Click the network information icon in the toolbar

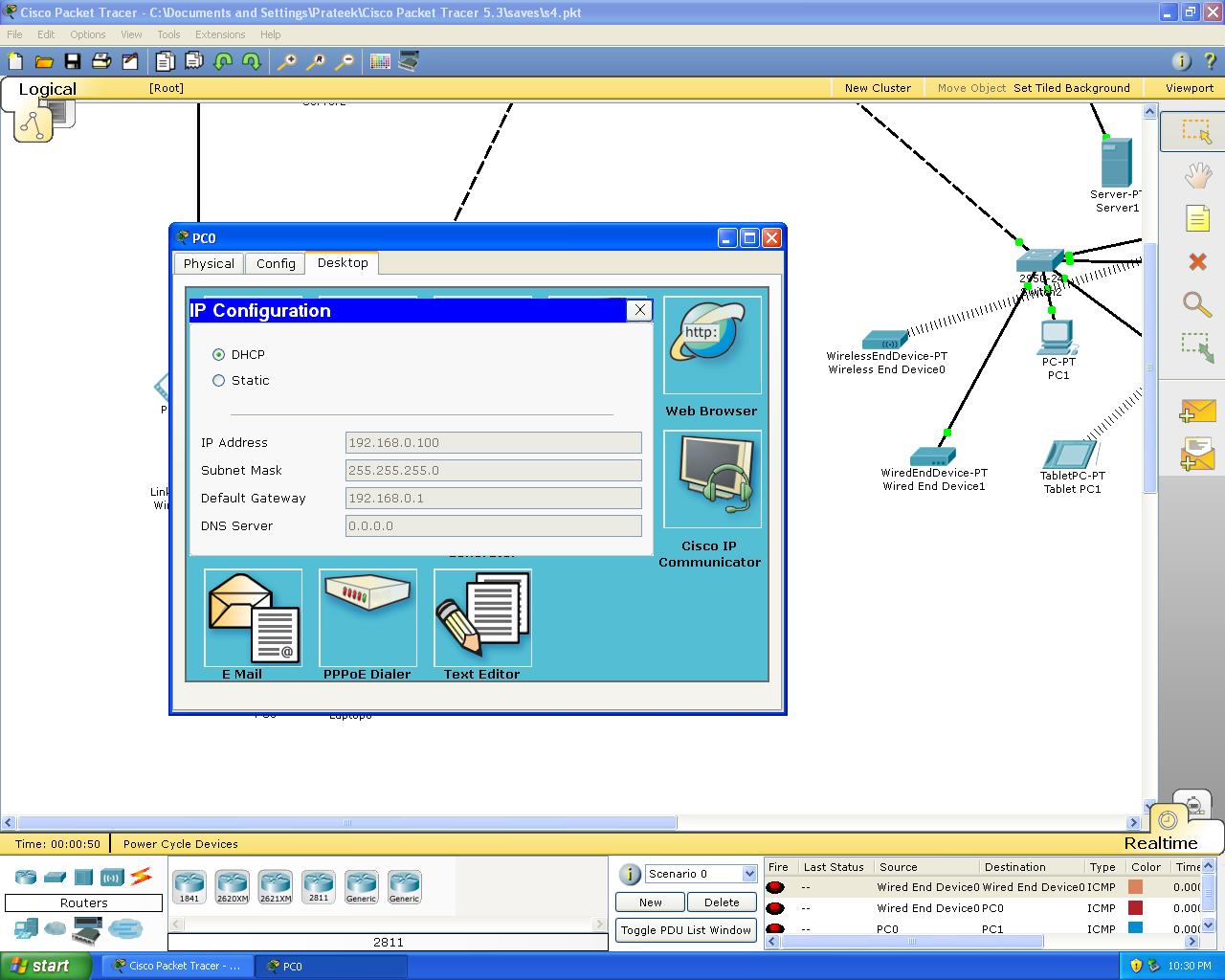coord(1182,61)
